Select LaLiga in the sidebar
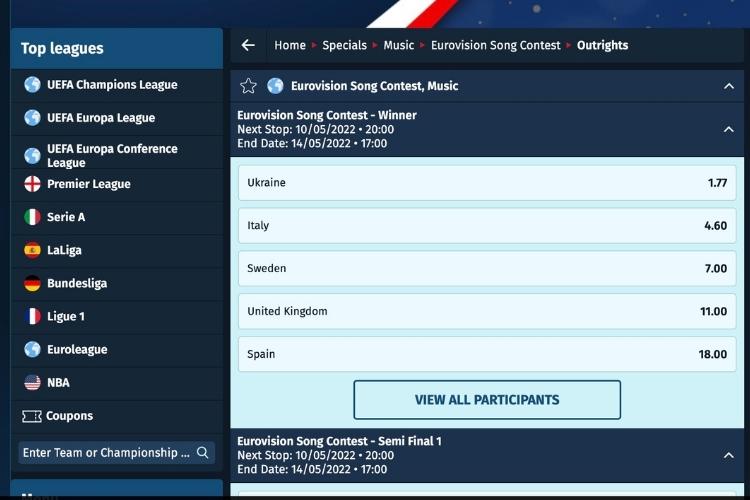Viewport: 750px width, 500px height. (x=117, y=250)
